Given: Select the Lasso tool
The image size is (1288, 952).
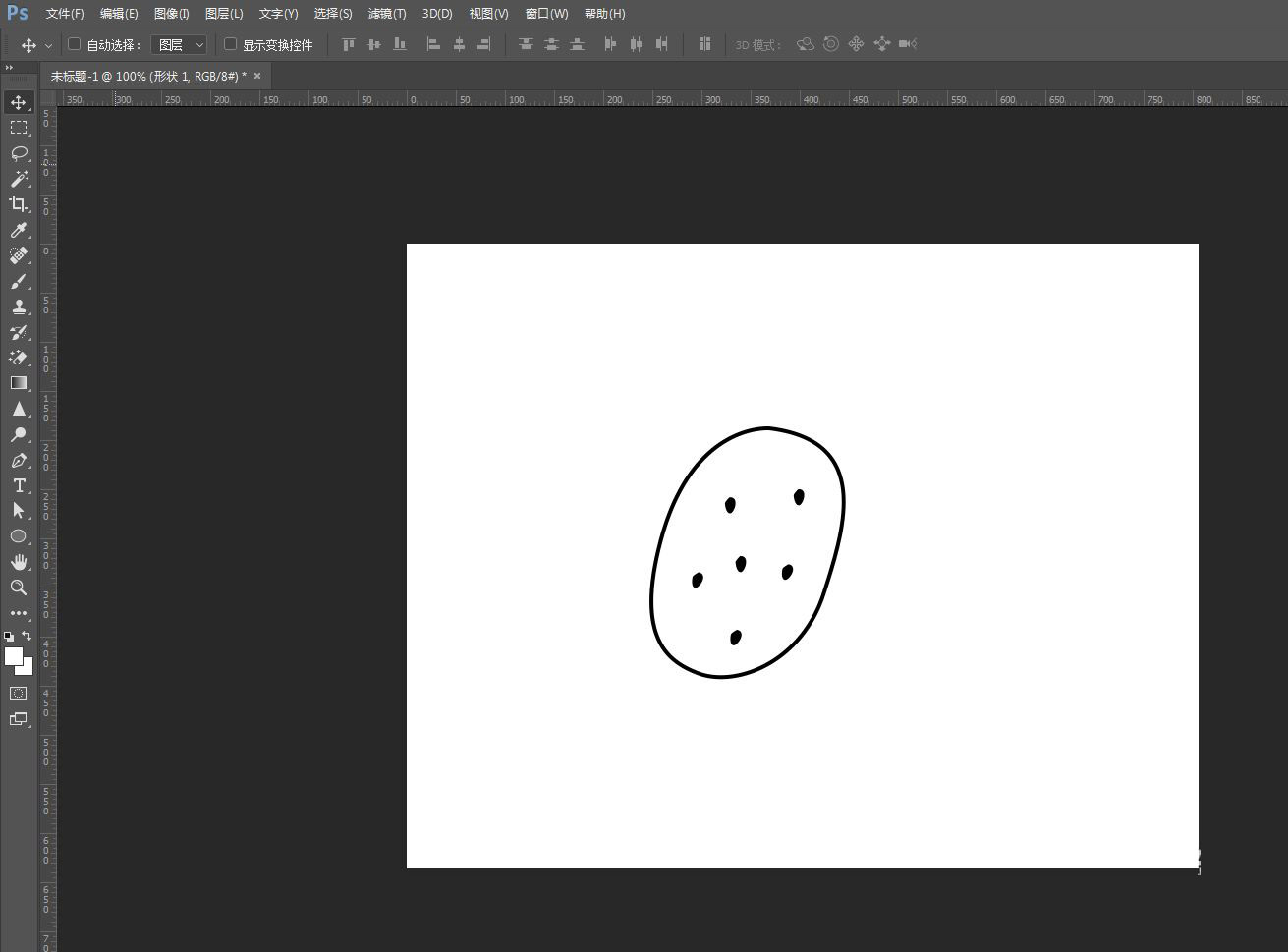Looking at the screenshot, I should 18,153.
